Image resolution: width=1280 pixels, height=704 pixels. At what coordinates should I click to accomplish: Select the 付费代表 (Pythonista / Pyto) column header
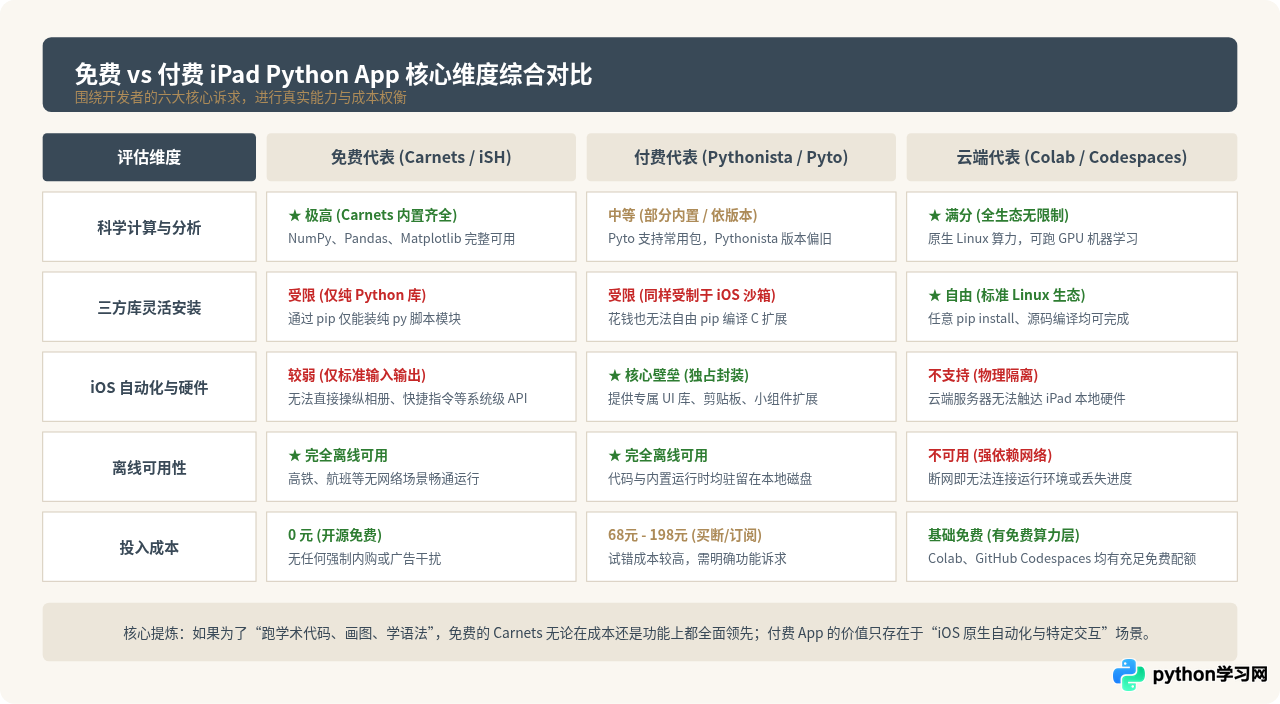pyautogui.click(x=741, y=157)
